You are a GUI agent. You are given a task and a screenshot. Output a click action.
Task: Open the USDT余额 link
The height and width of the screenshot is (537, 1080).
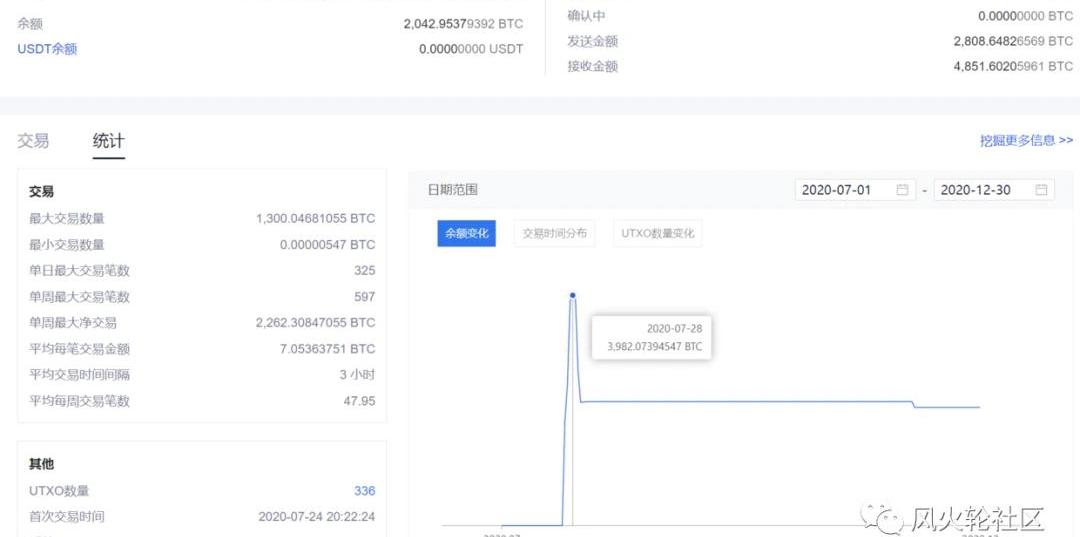pos(47,49)
